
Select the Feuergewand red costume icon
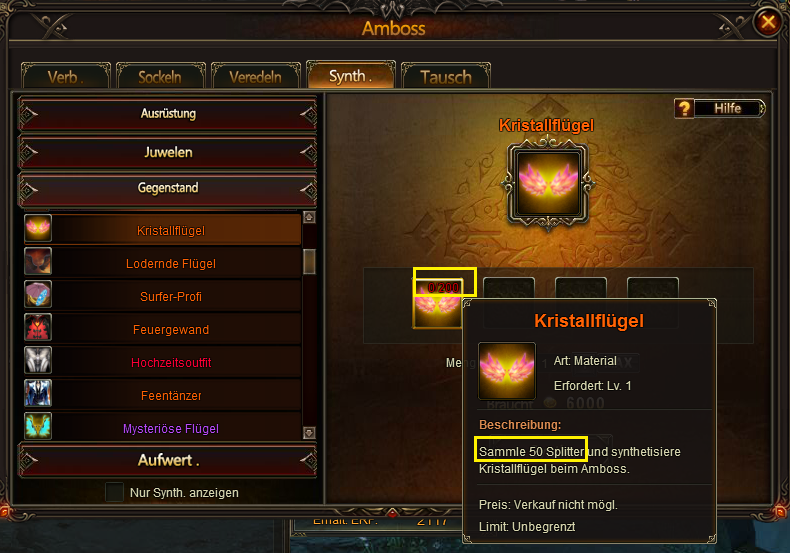(x=38, y=327)
